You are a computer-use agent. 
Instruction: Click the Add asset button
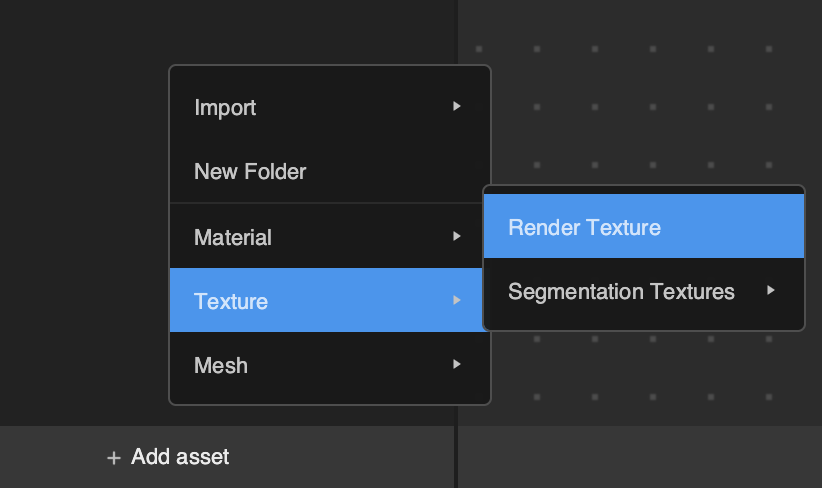coord(168,457)
